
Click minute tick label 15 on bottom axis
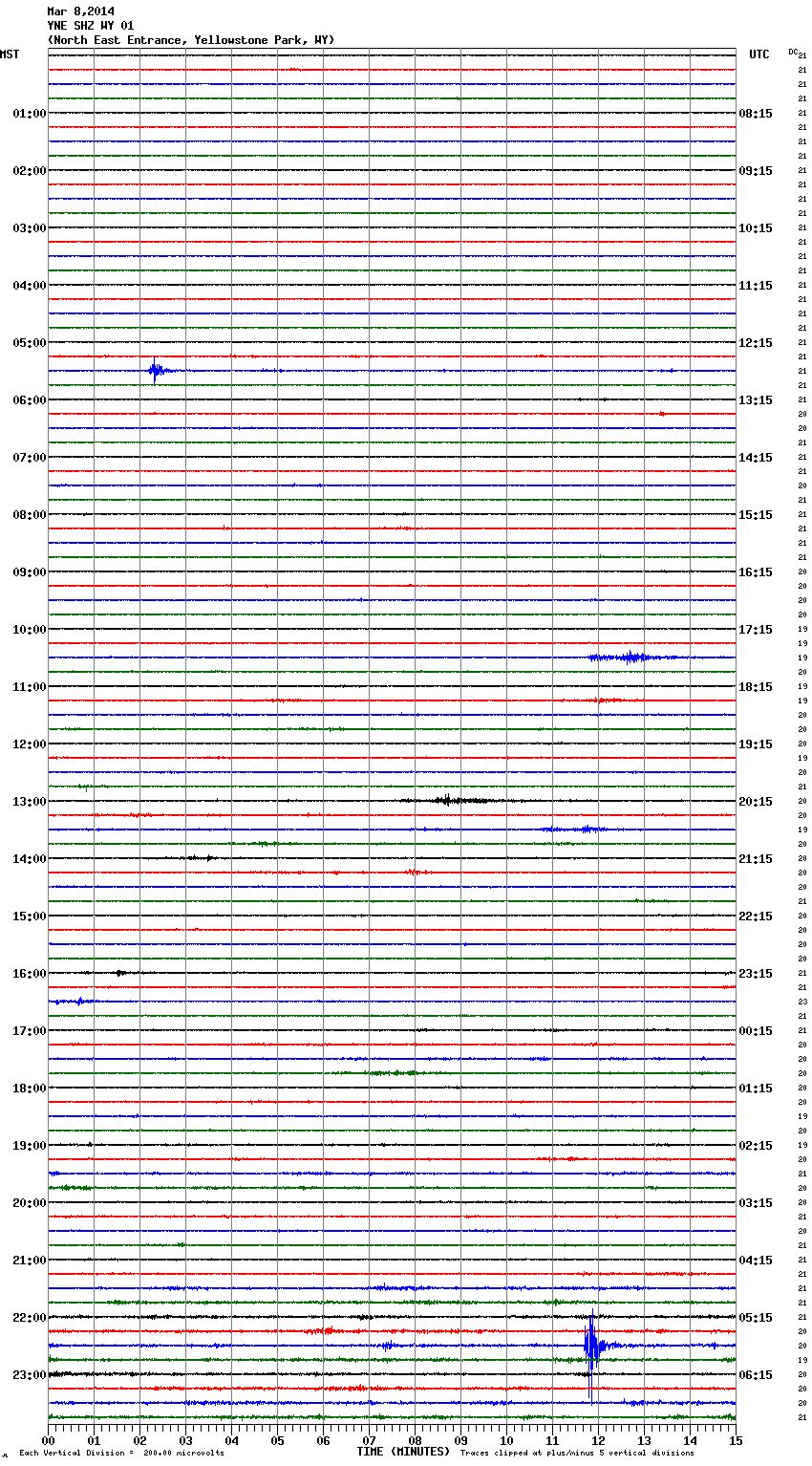coord(736,1440)
